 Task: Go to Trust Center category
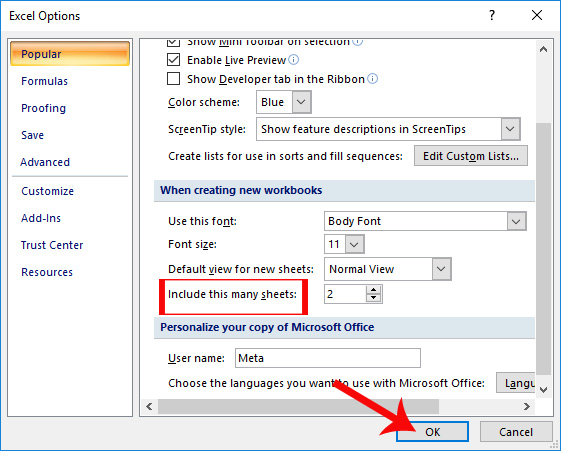(x=52, y=245)
